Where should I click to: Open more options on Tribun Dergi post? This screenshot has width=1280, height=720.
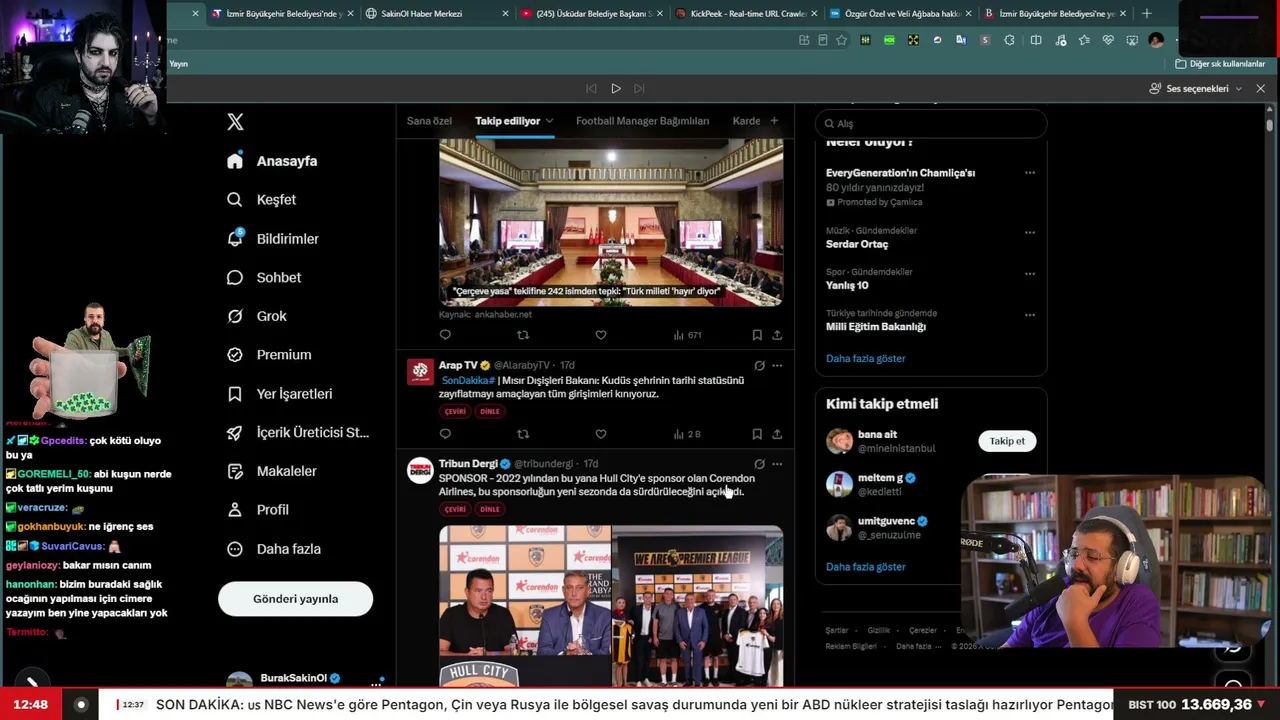(777, 464)
